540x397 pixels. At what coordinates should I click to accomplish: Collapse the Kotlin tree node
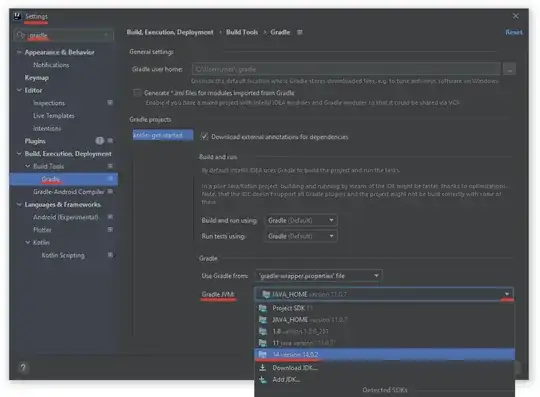[28, 242]
